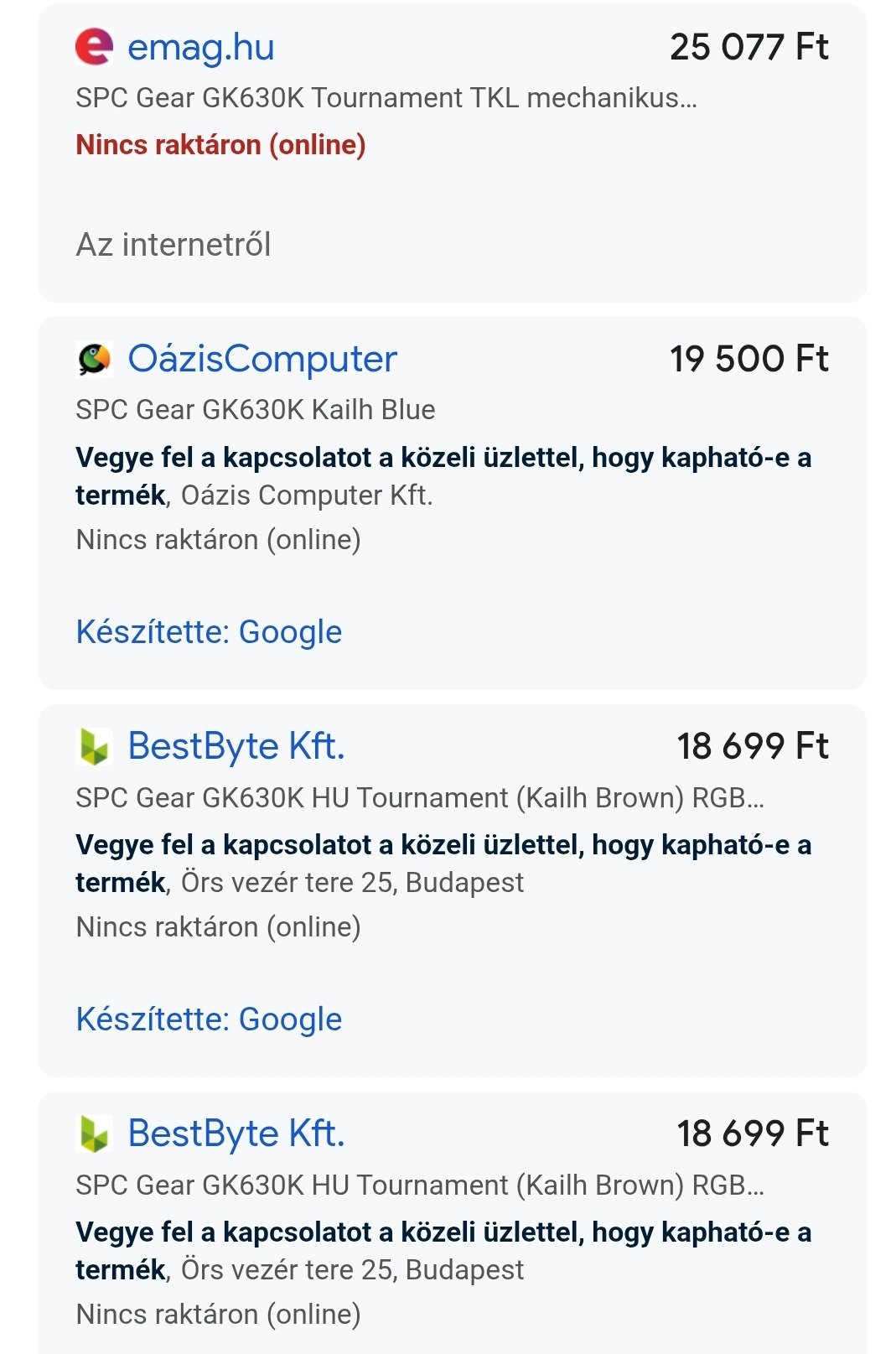Click the last BestByte Kft. green logo
896x1354 pixels.
tap(94, 1134)
